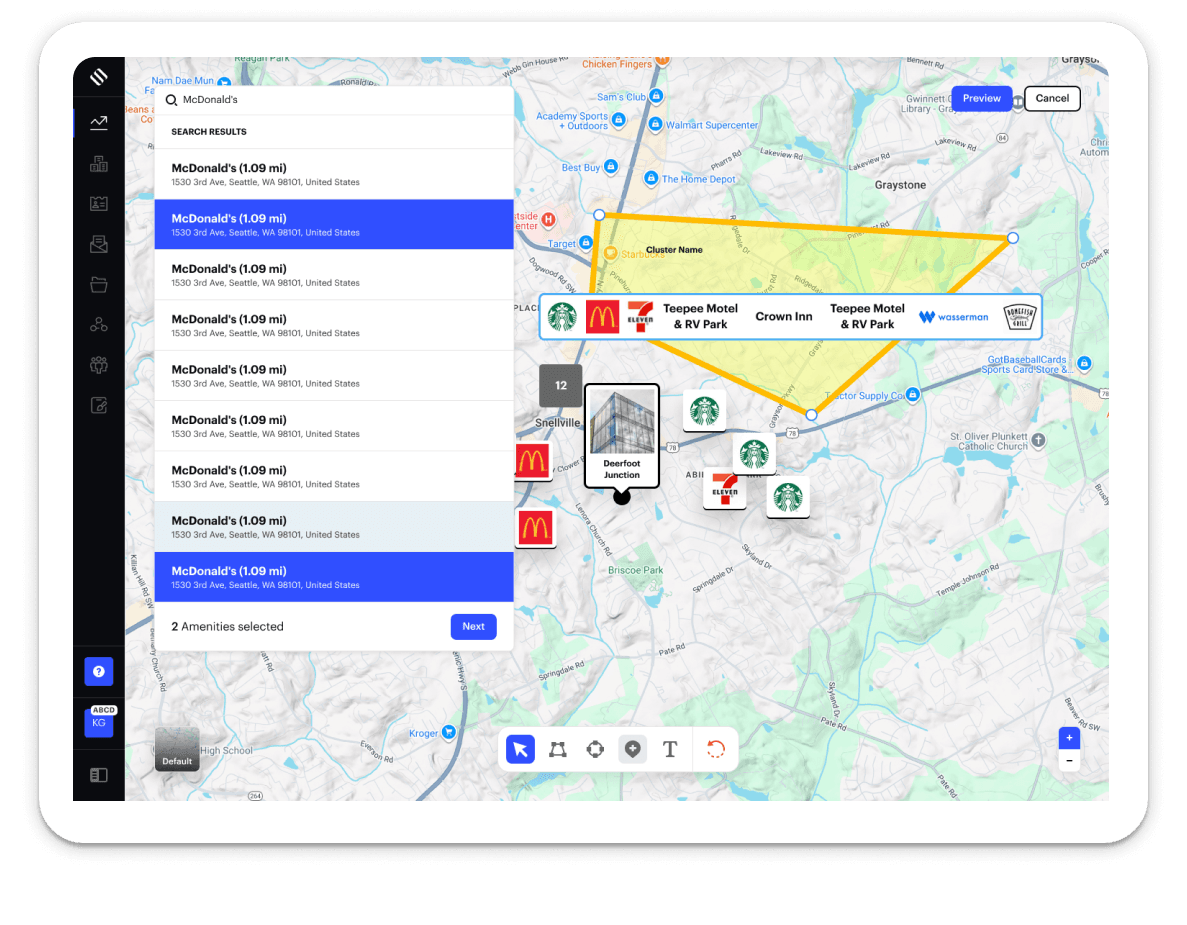Select the add location pin tool
Screen dimensions: 1187x925
(x=633, y=749)
